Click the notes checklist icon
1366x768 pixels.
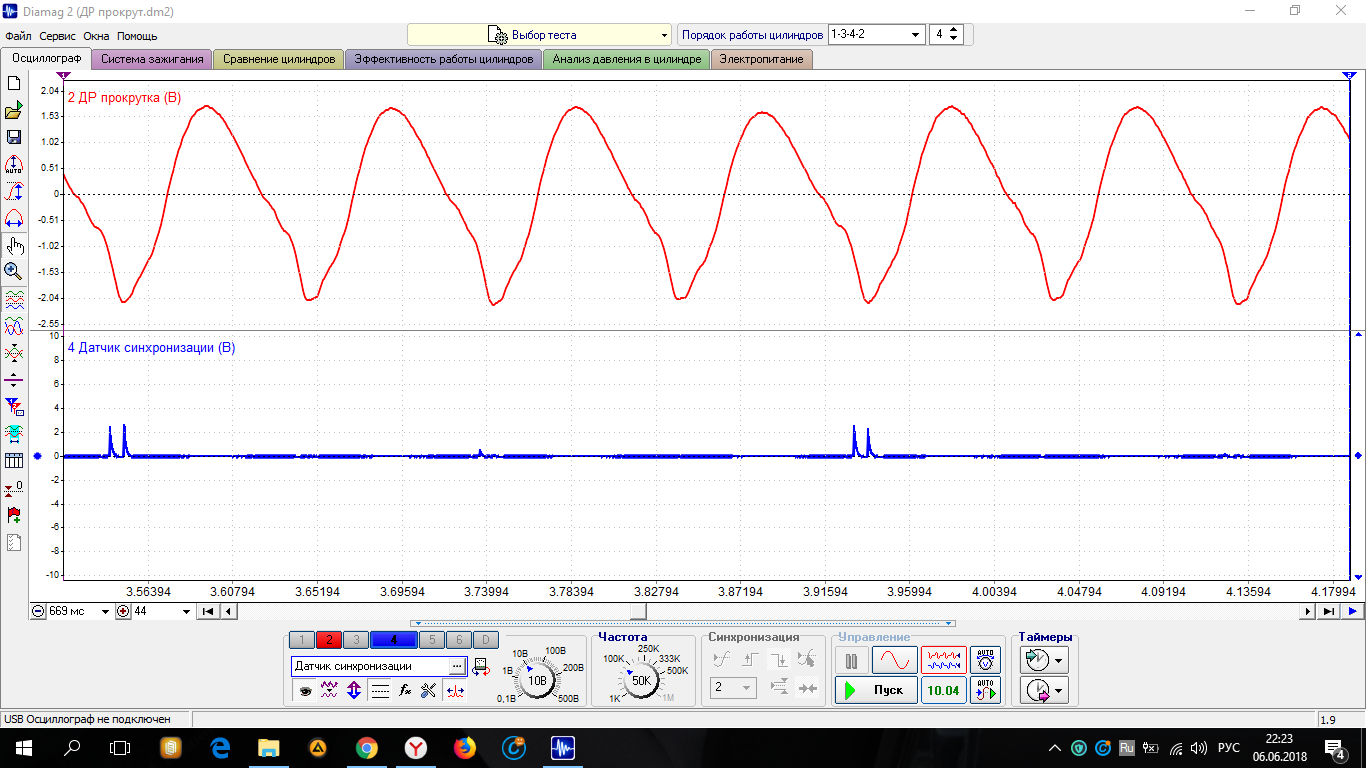[14, 543]
